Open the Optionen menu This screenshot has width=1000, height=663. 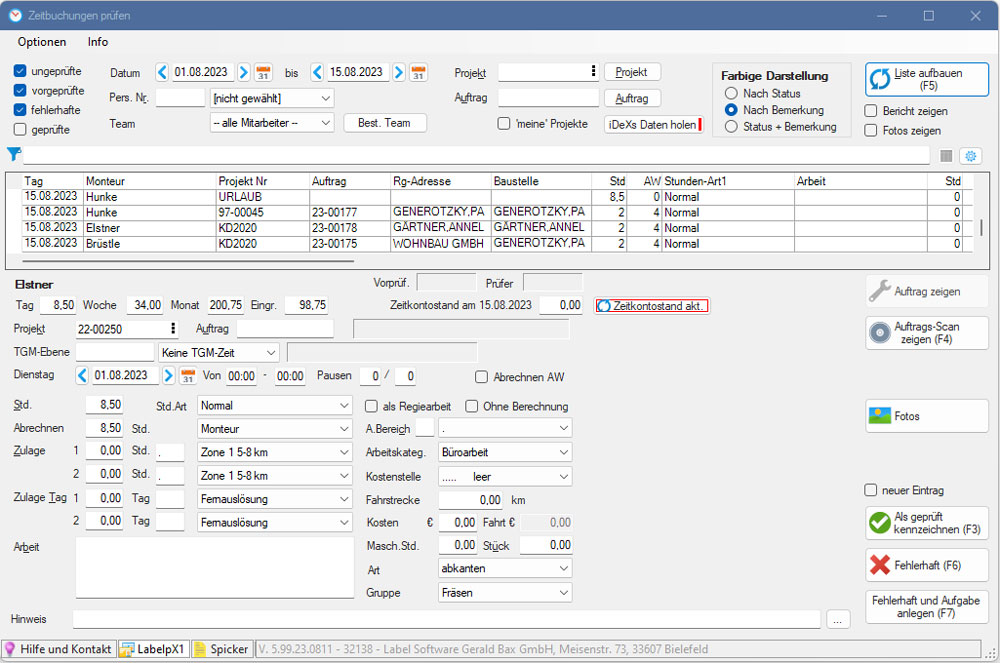coord(42,42)
